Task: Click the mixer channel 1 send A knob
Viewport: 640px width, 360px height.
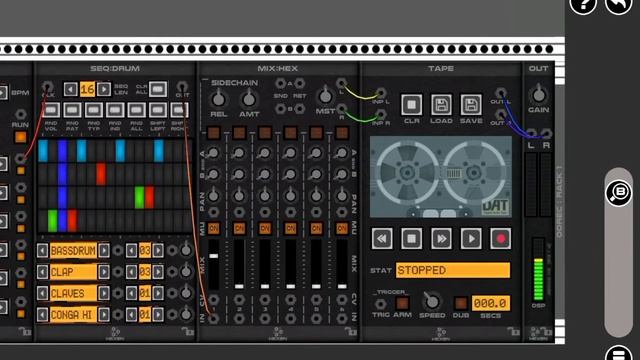Action: pyautogui.click(x=213, y=153)
